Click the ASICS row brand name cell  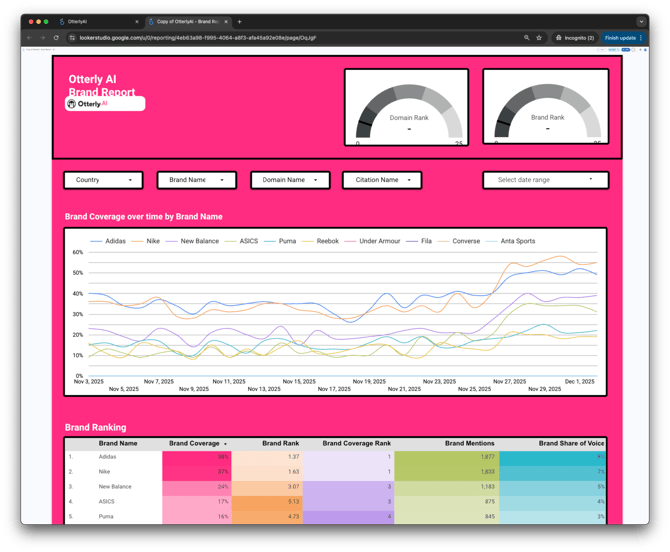tap(106, 502)
